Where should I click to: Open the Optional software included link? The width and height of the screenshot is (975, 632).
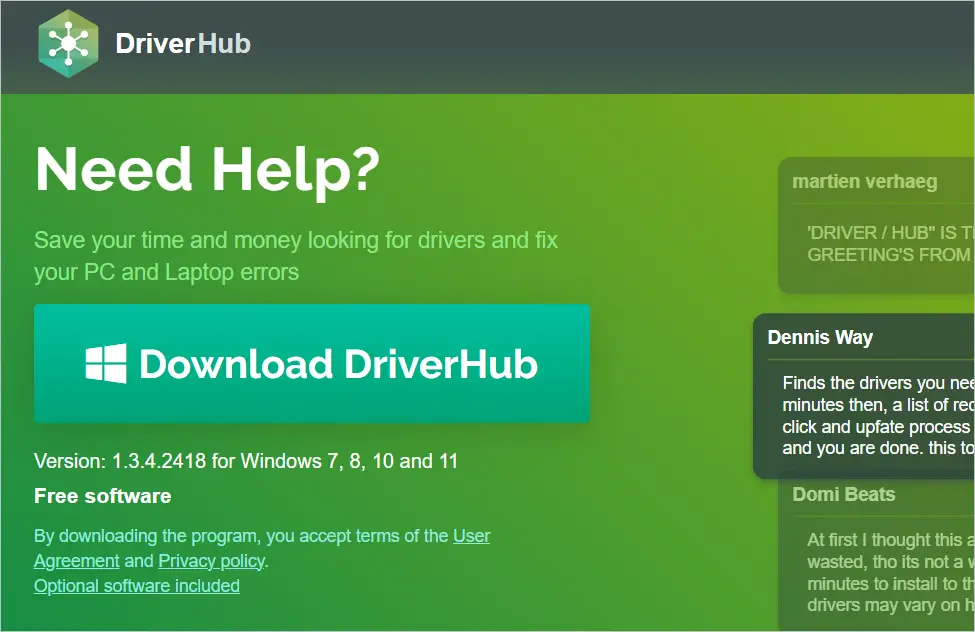137,586
